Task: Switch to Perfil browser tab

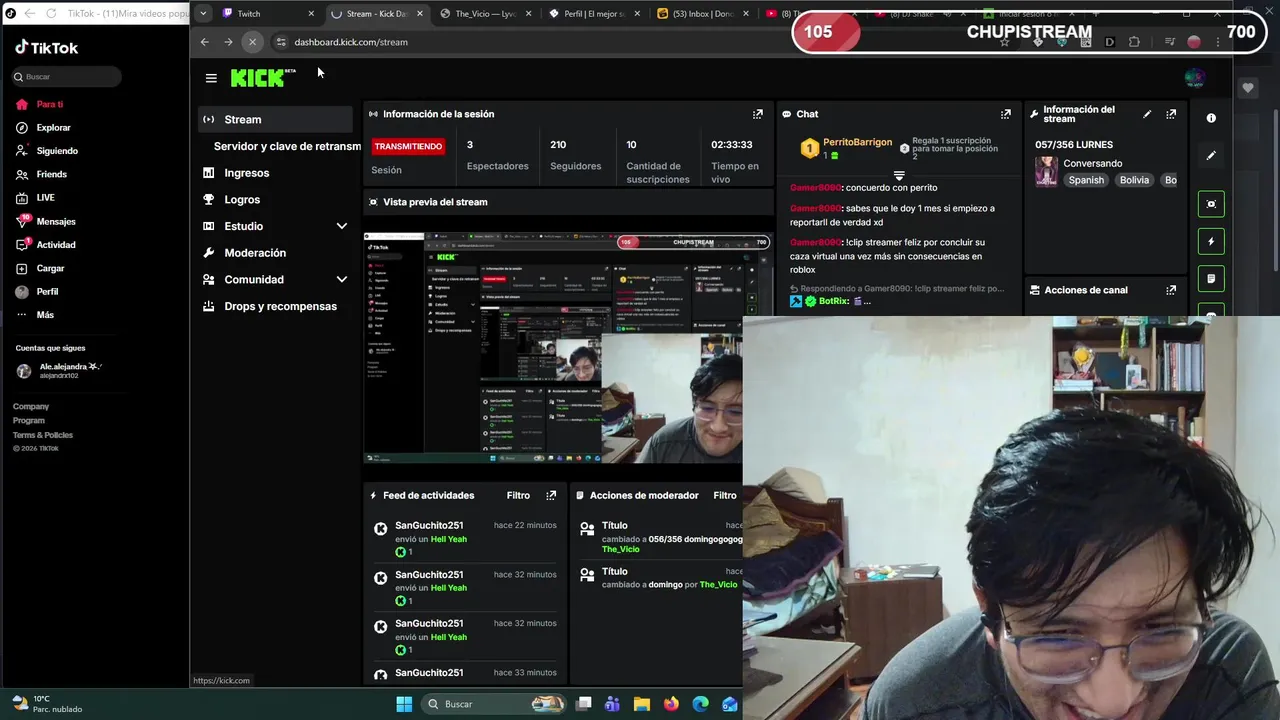Action: [x=594, y=14]
